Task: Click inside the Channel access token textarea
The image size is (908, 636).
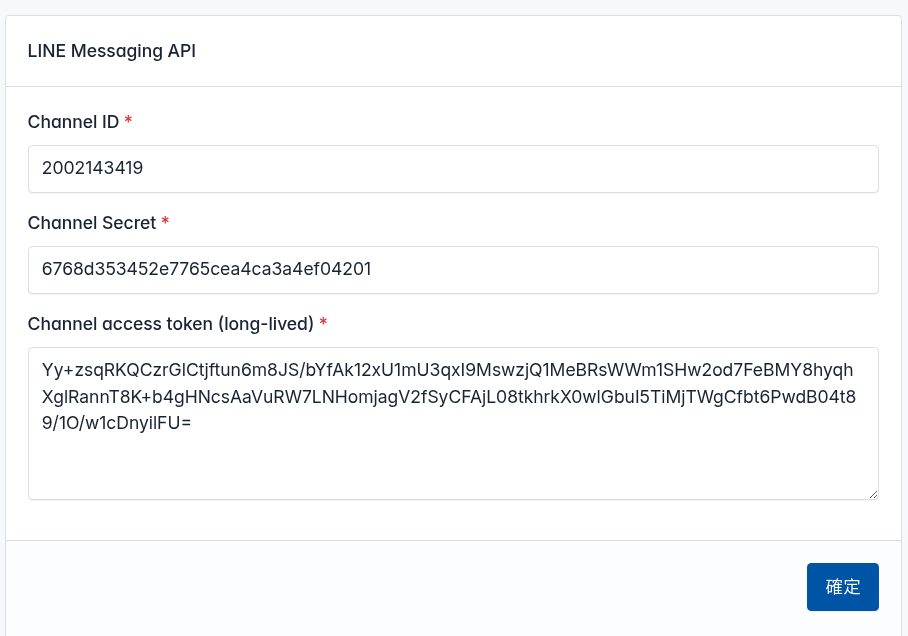Action: pos(453,423)
